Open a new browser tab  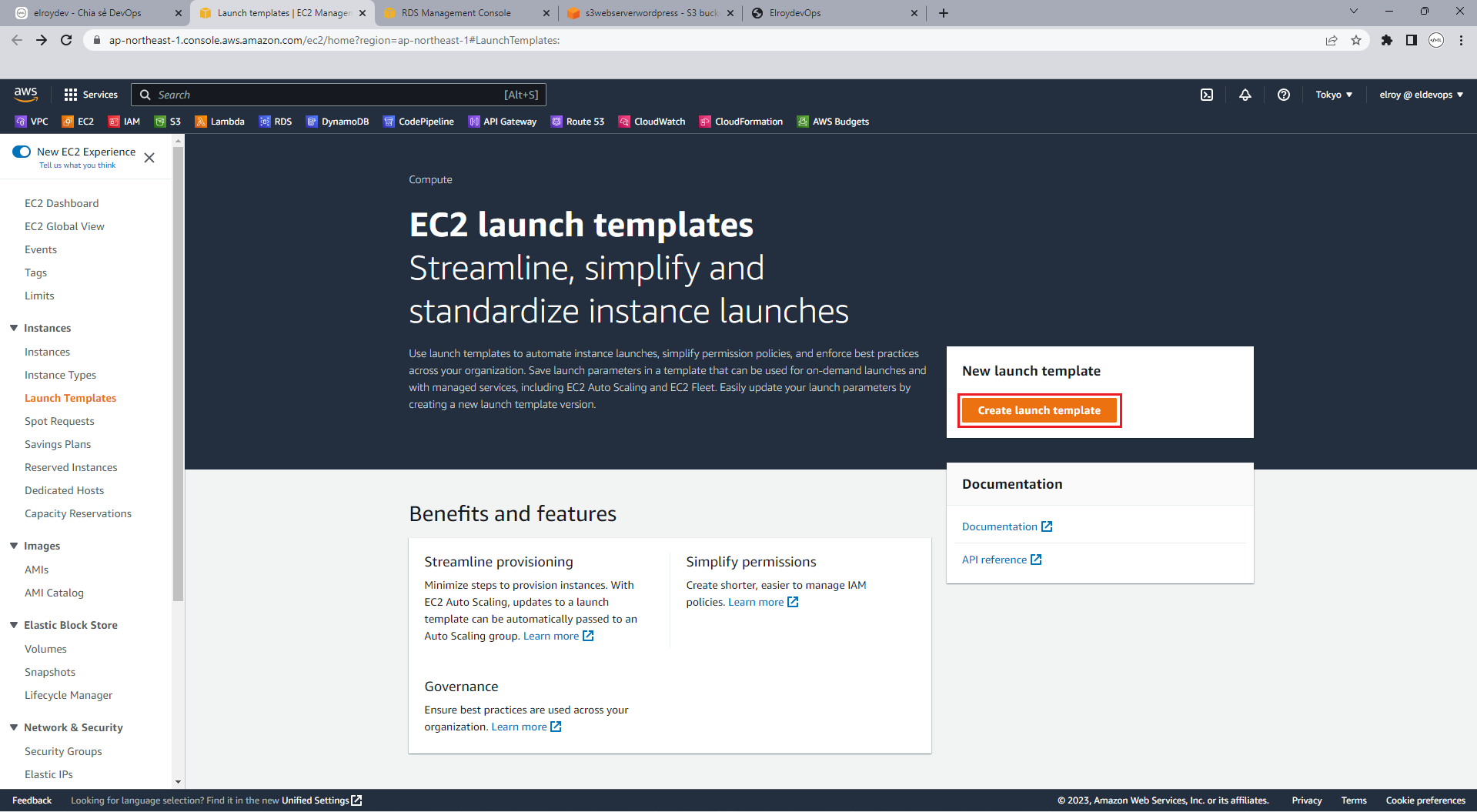coord(944,13)
